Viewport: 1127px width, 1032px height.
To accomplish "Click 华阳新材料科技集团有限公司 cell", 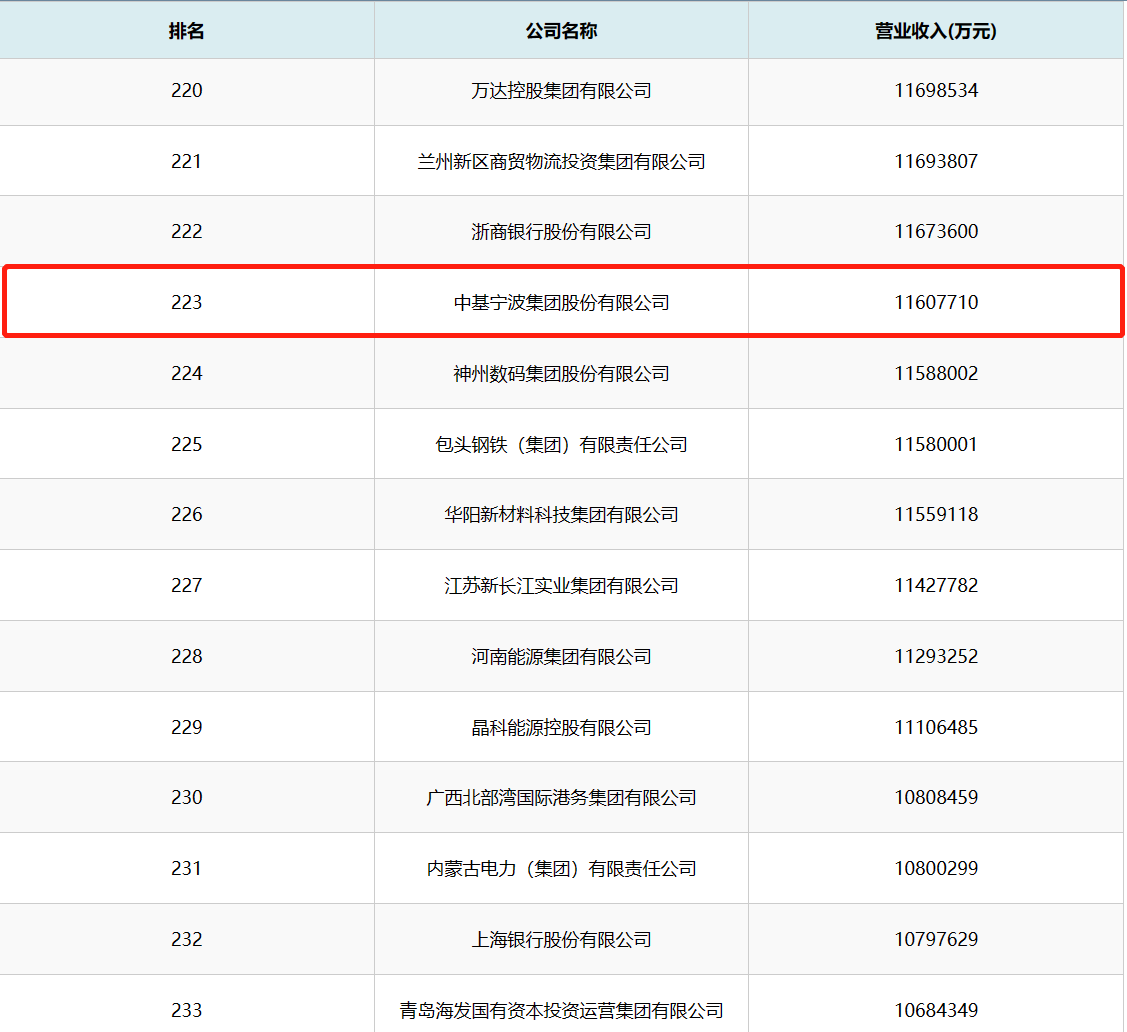I will coord(561,515).
